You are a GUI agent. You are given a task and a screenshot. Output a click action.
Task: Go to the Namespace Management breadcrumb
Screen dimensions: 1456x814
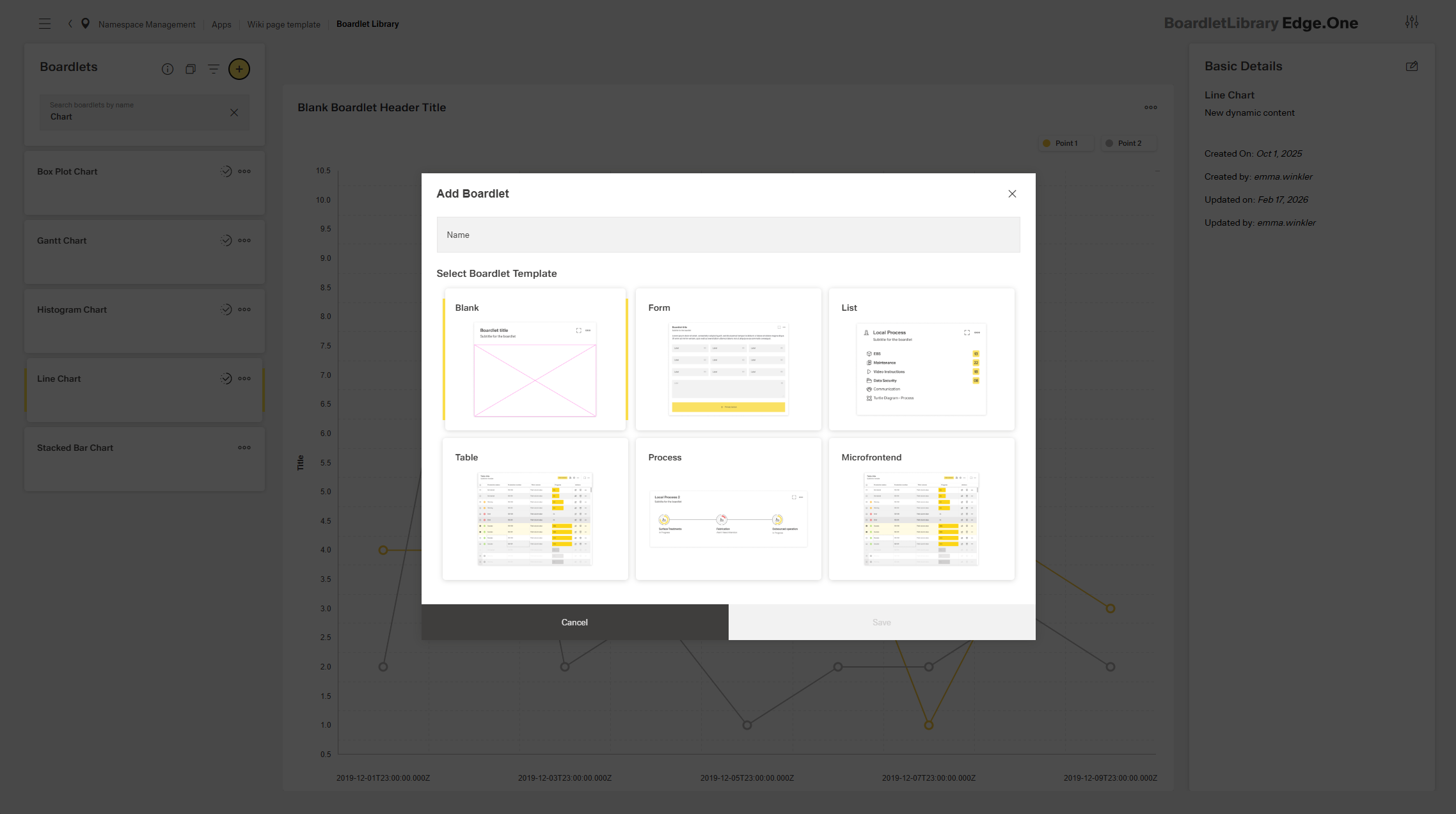146,24
